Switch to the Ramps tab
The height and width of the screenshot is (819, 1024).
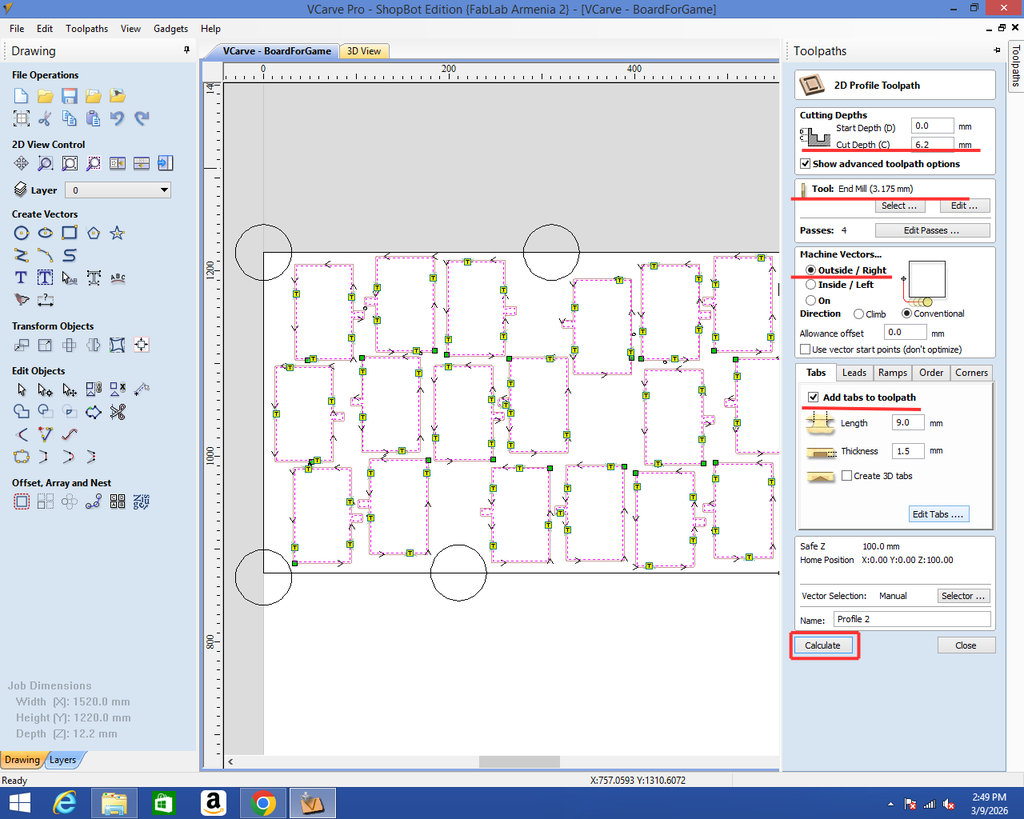[x=892, y=372]
